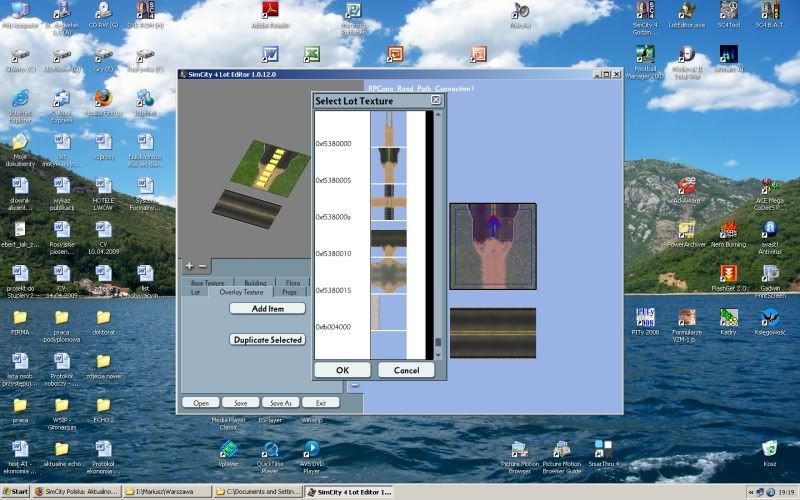The height and width of the screenshot is (500, 800).
Task: Click Exit in Lot Editor
Action: point(320,403)
